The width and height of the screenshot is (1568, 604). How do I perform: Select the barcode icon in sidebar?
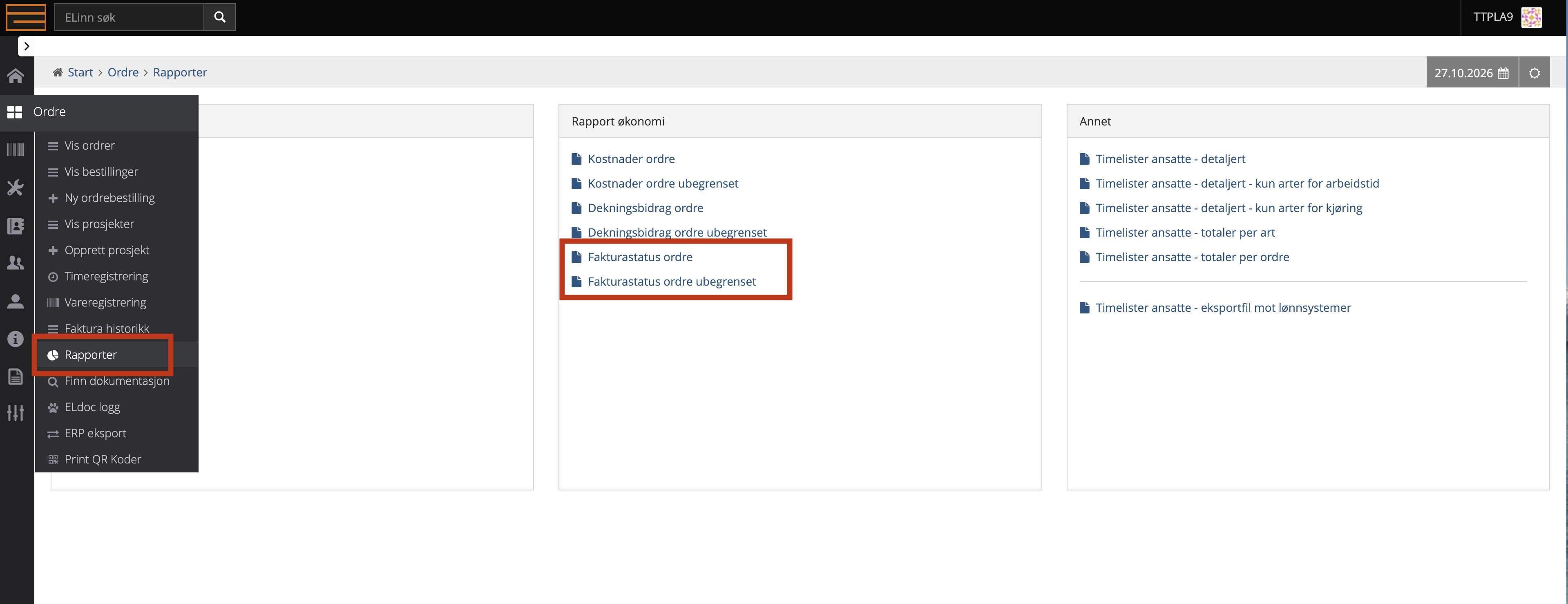[16, 150]
